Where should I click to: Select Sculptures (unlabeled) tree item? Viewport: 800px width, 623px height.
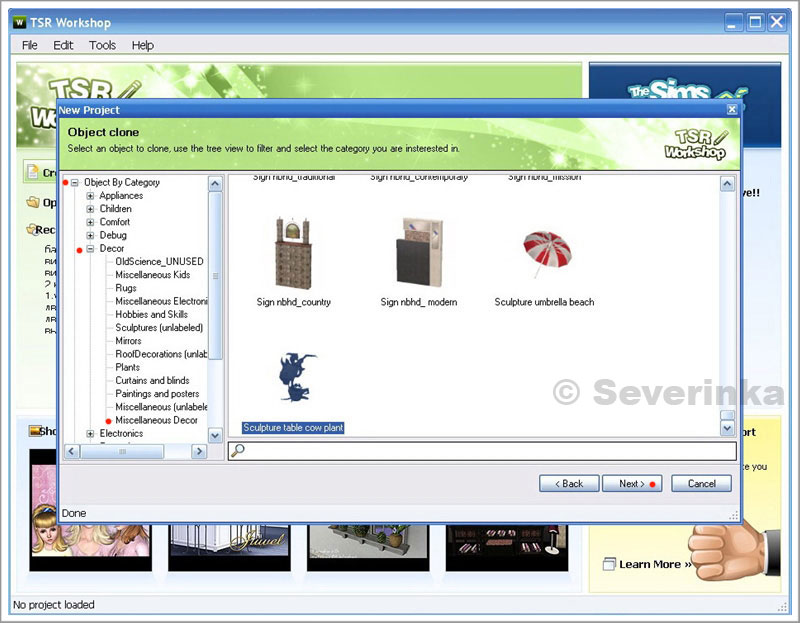point(159,328)
